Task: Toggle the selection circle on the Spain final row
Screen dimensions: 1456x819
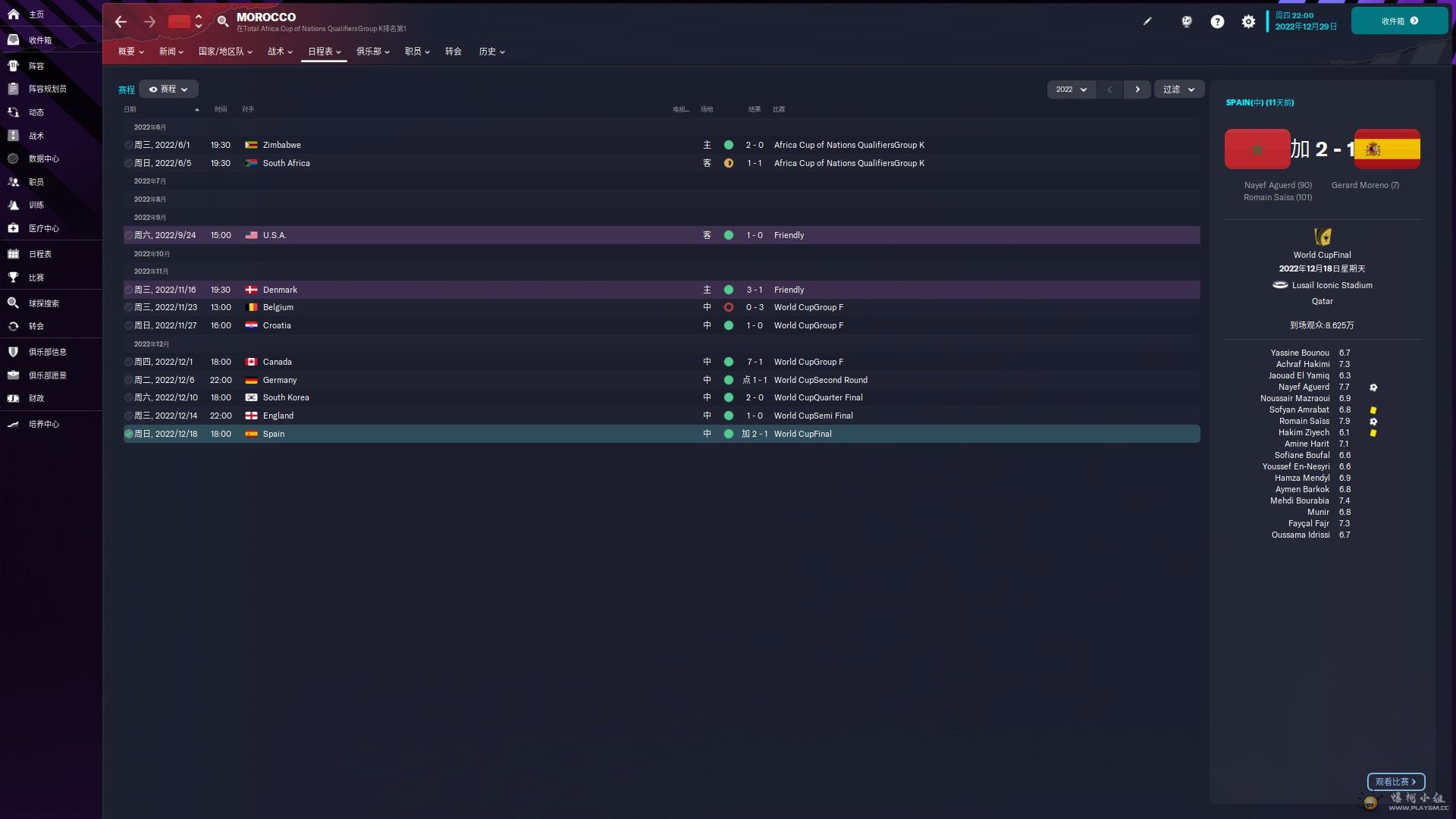Action: point(128,434)
